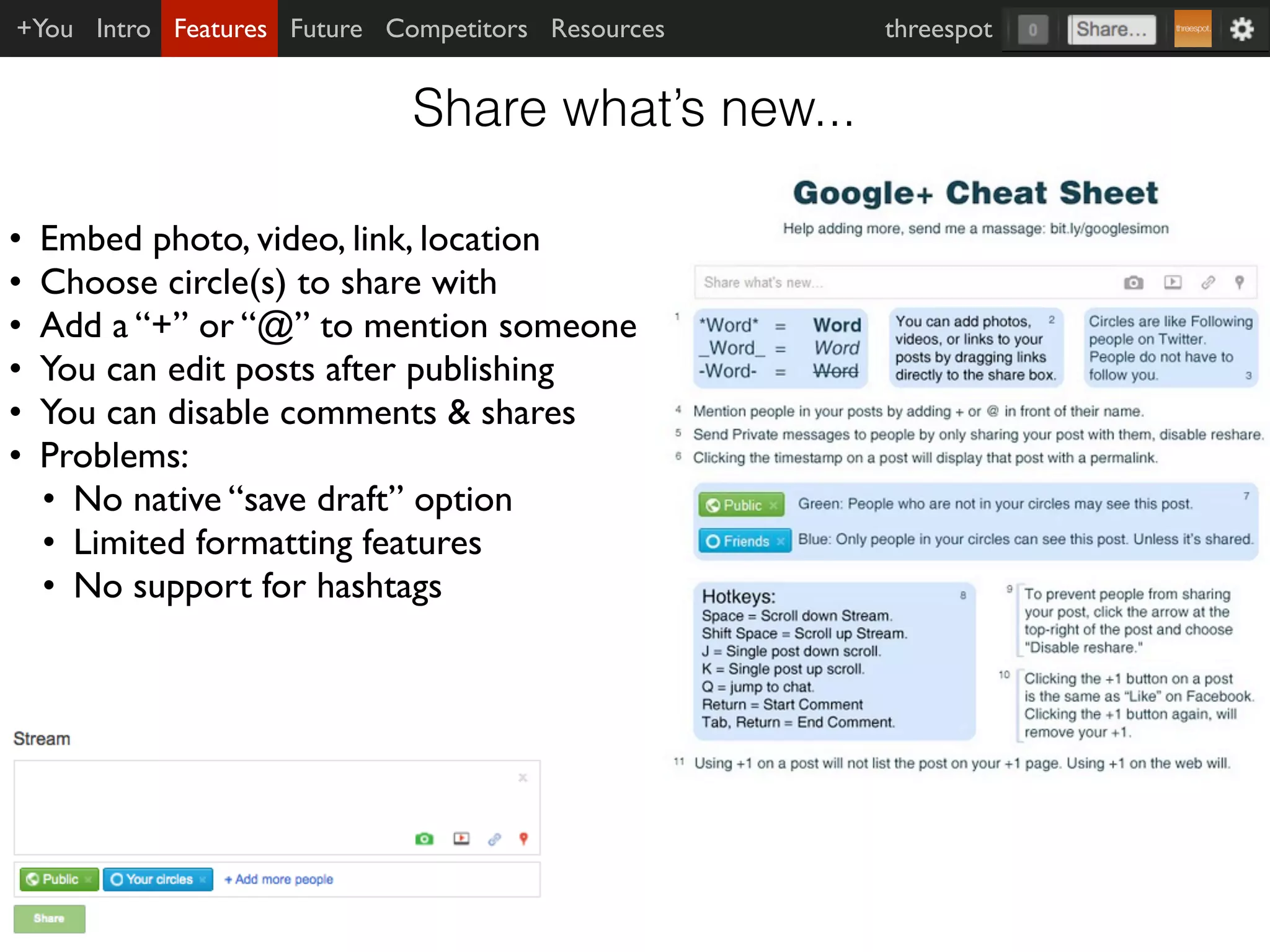Click 'Tab, Return = End Comment.' line

coord(798,722)
